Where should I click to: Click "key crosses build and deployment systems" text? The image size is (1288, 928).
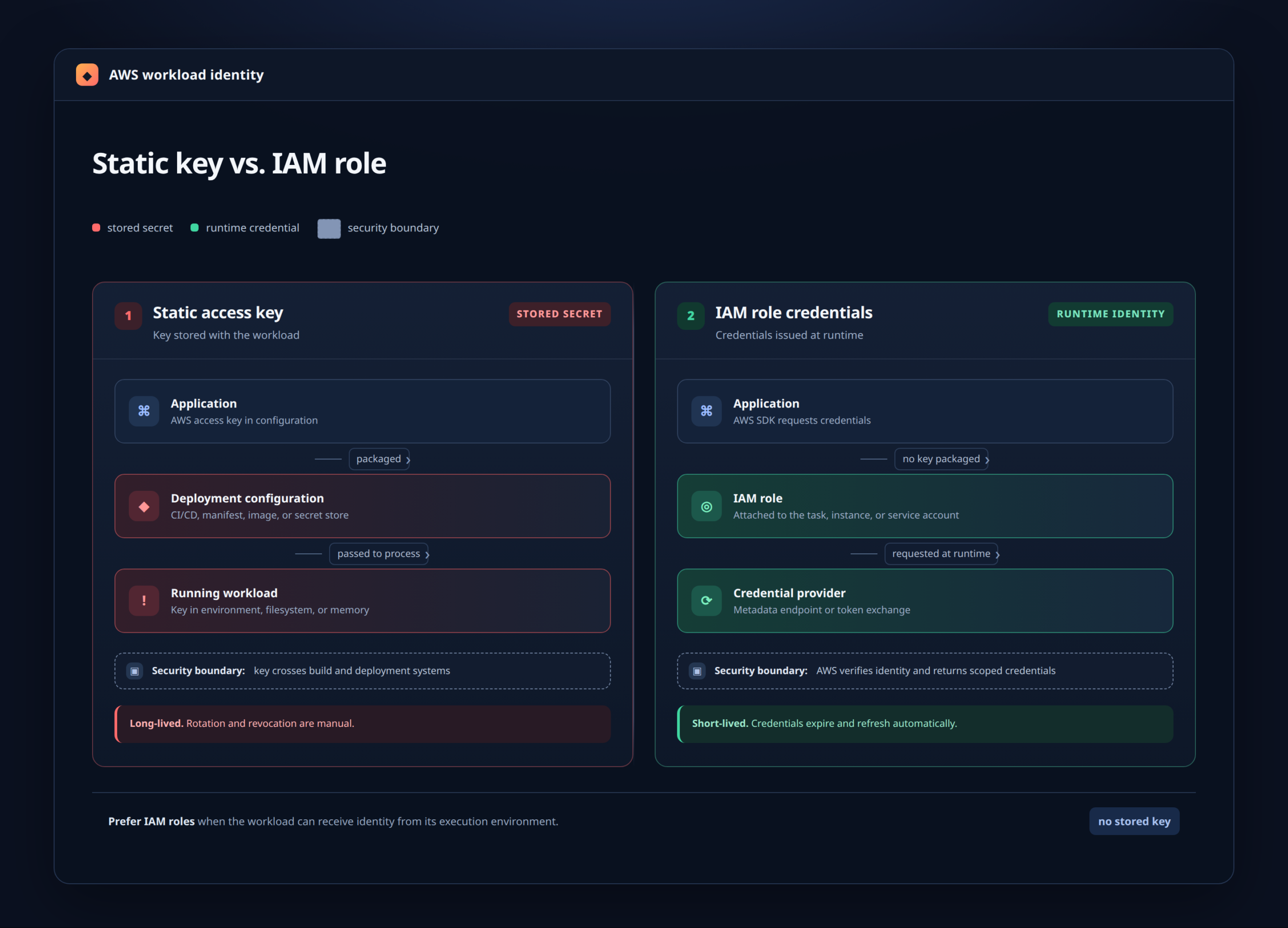(352, 670)
